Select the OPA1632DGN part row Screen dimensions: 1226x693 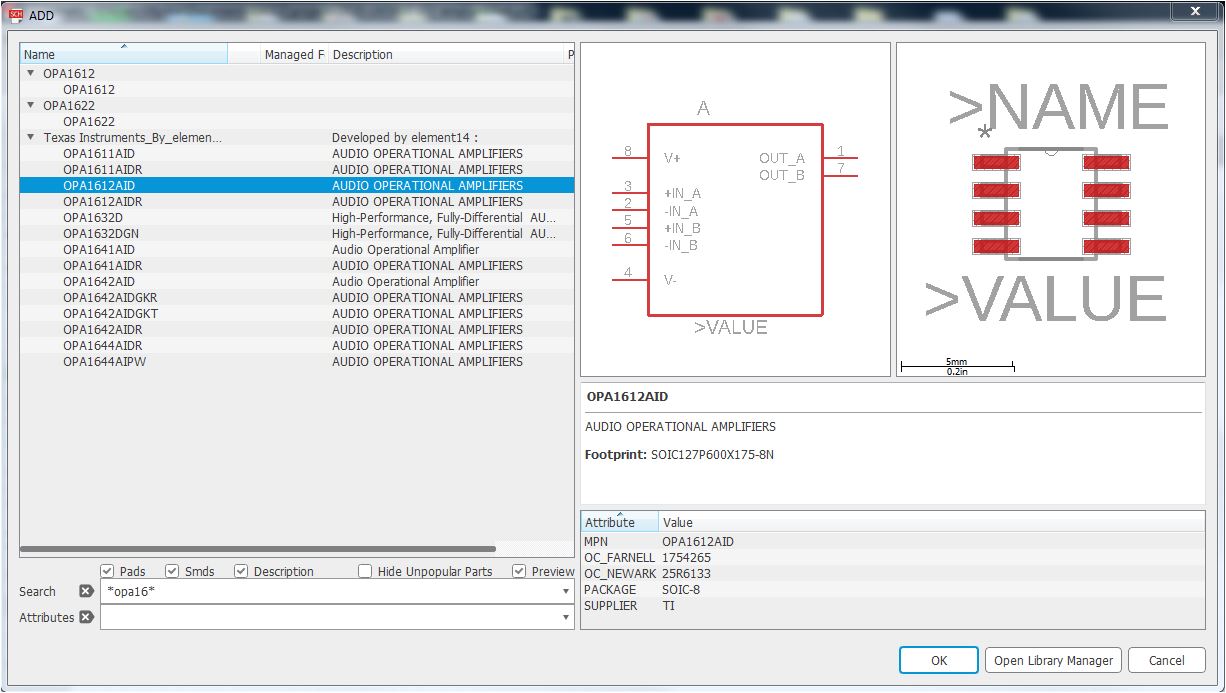point(297,233)
